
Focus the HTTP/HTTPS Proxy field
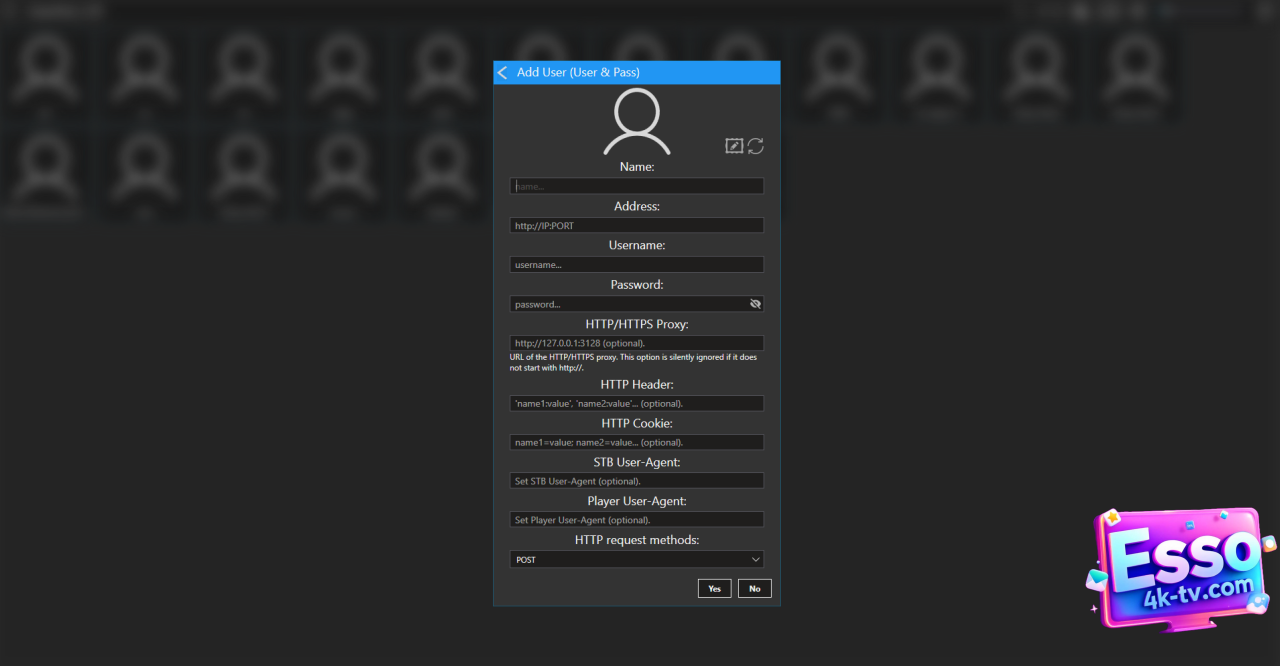pos(636,343)
